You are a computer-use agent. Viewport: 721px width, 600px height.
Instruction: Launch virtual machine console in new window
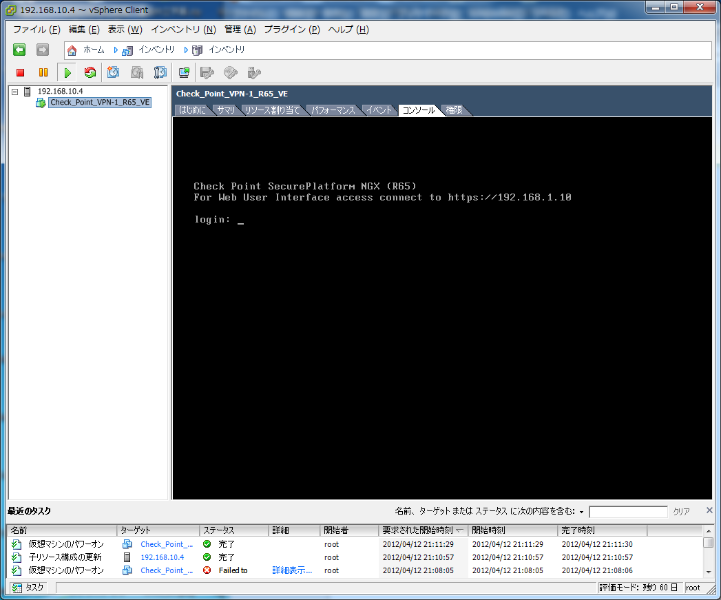tap(184, 72)
